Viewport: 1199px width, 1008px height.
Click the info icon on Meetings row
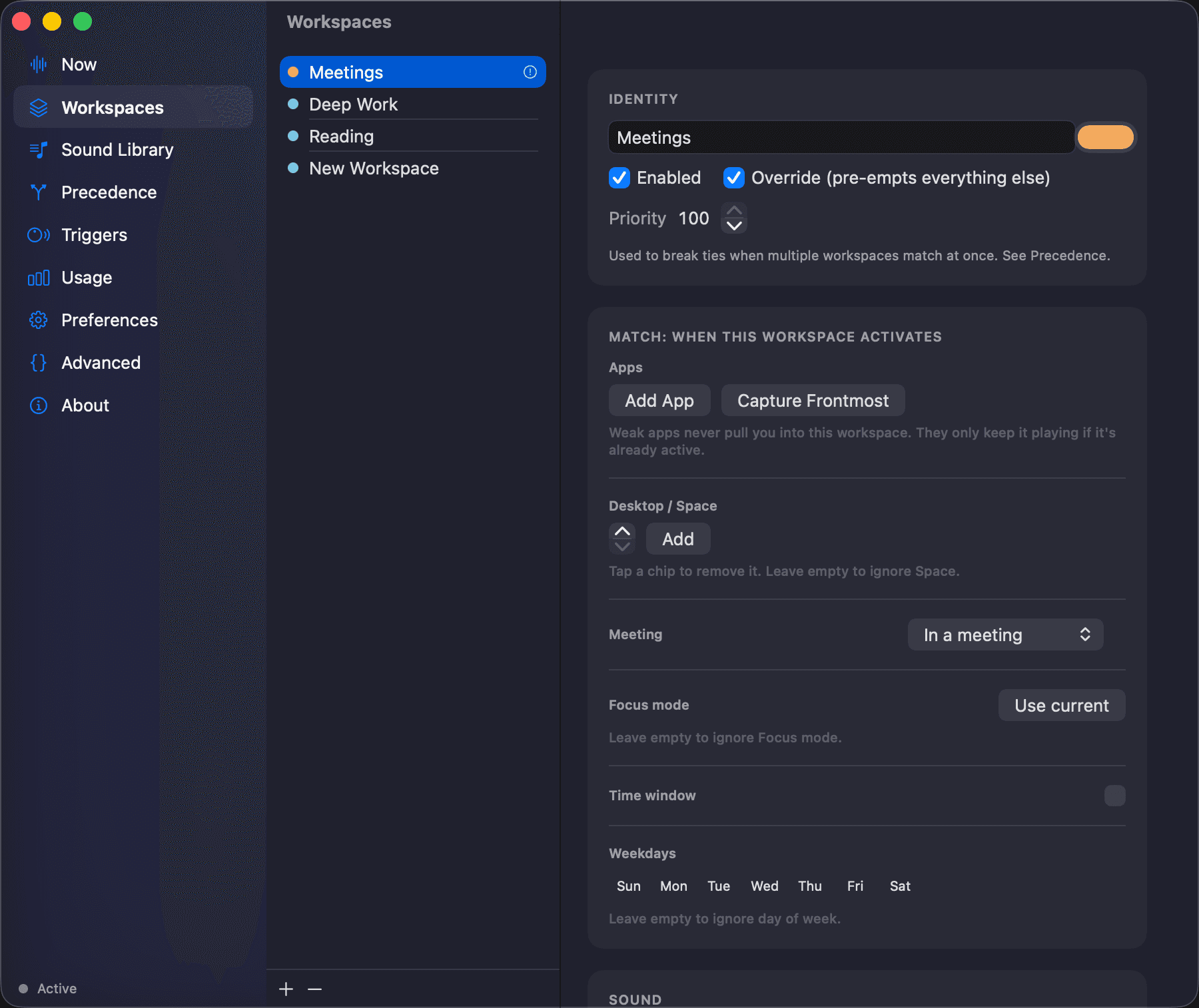click(530, 72)
